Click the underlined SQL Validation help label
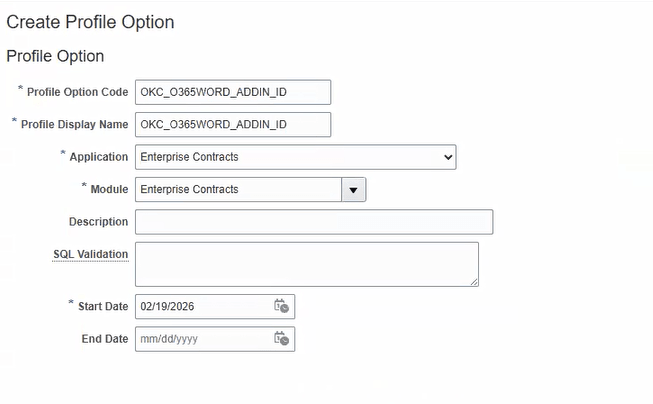The height and width of the screenshot is (404, 653). pos(90,254)
